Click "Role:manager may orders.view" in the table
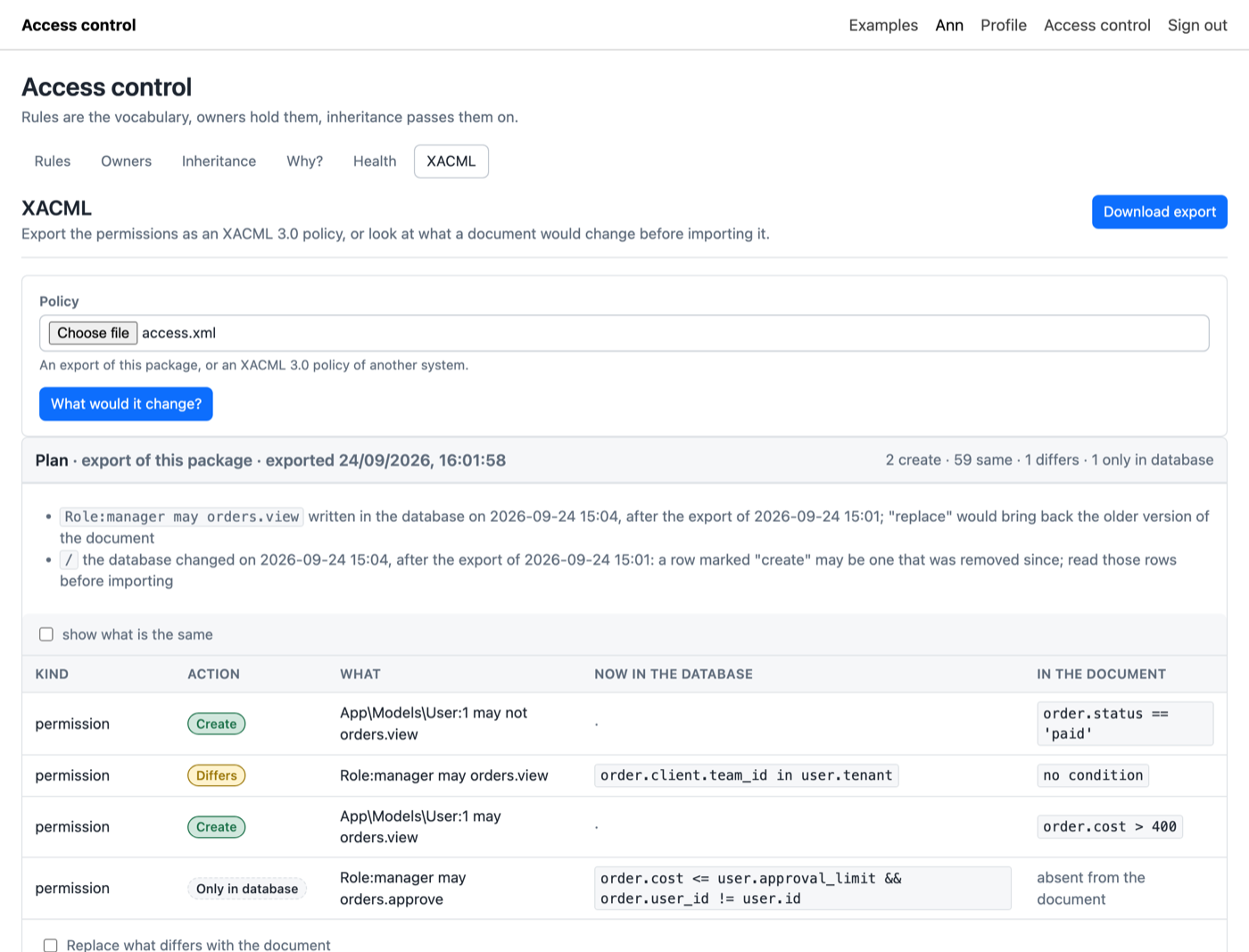 point(444,775)
